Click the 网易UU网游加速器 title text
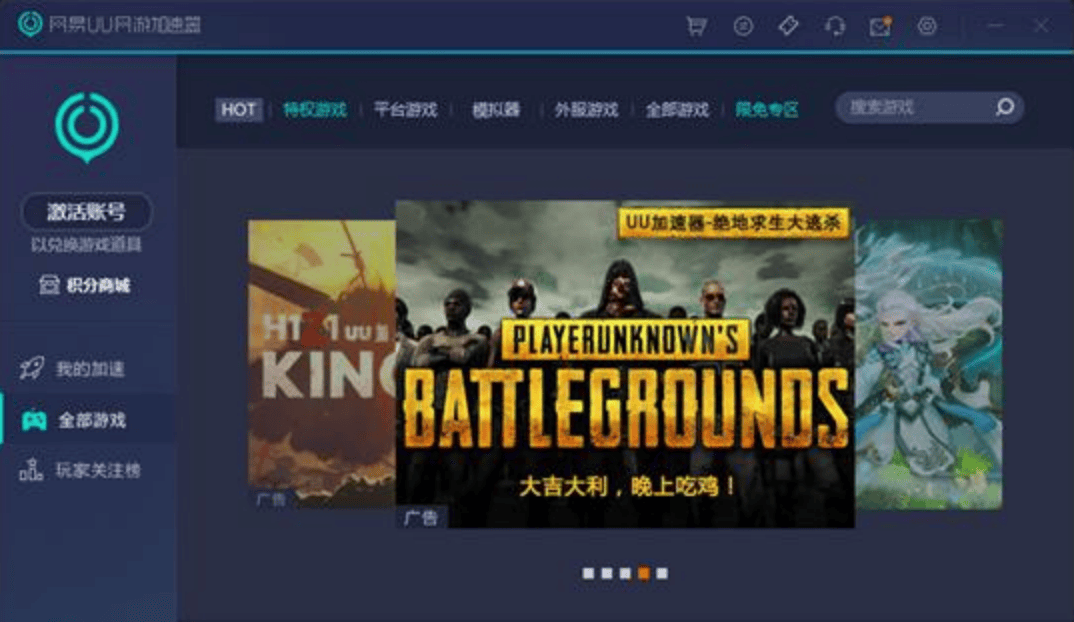1074x622 pixels. pos(125,25)
